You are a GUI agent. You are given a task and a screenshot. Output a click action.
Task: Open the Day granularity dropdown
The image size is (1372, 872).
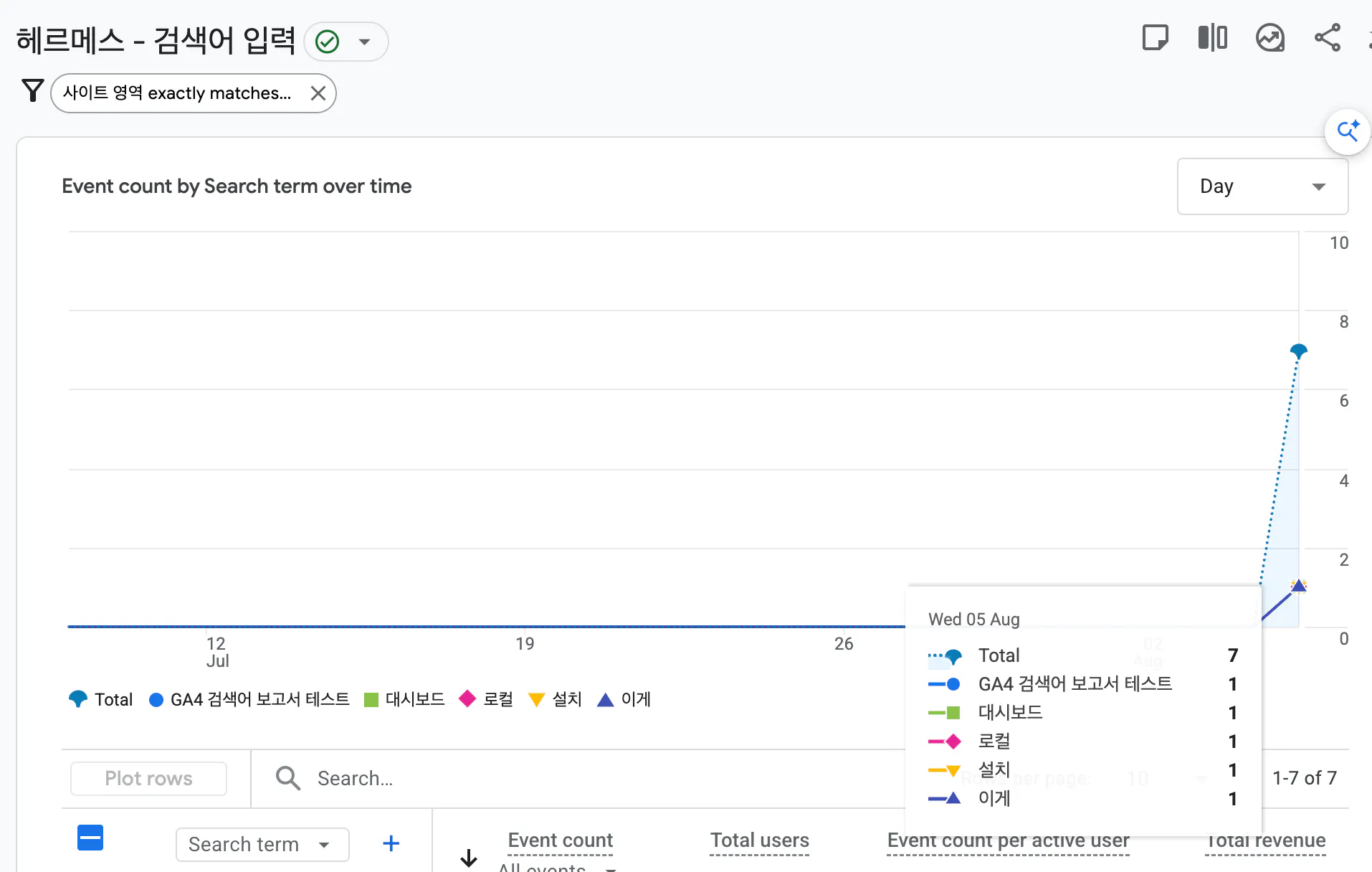[1262, 186]
